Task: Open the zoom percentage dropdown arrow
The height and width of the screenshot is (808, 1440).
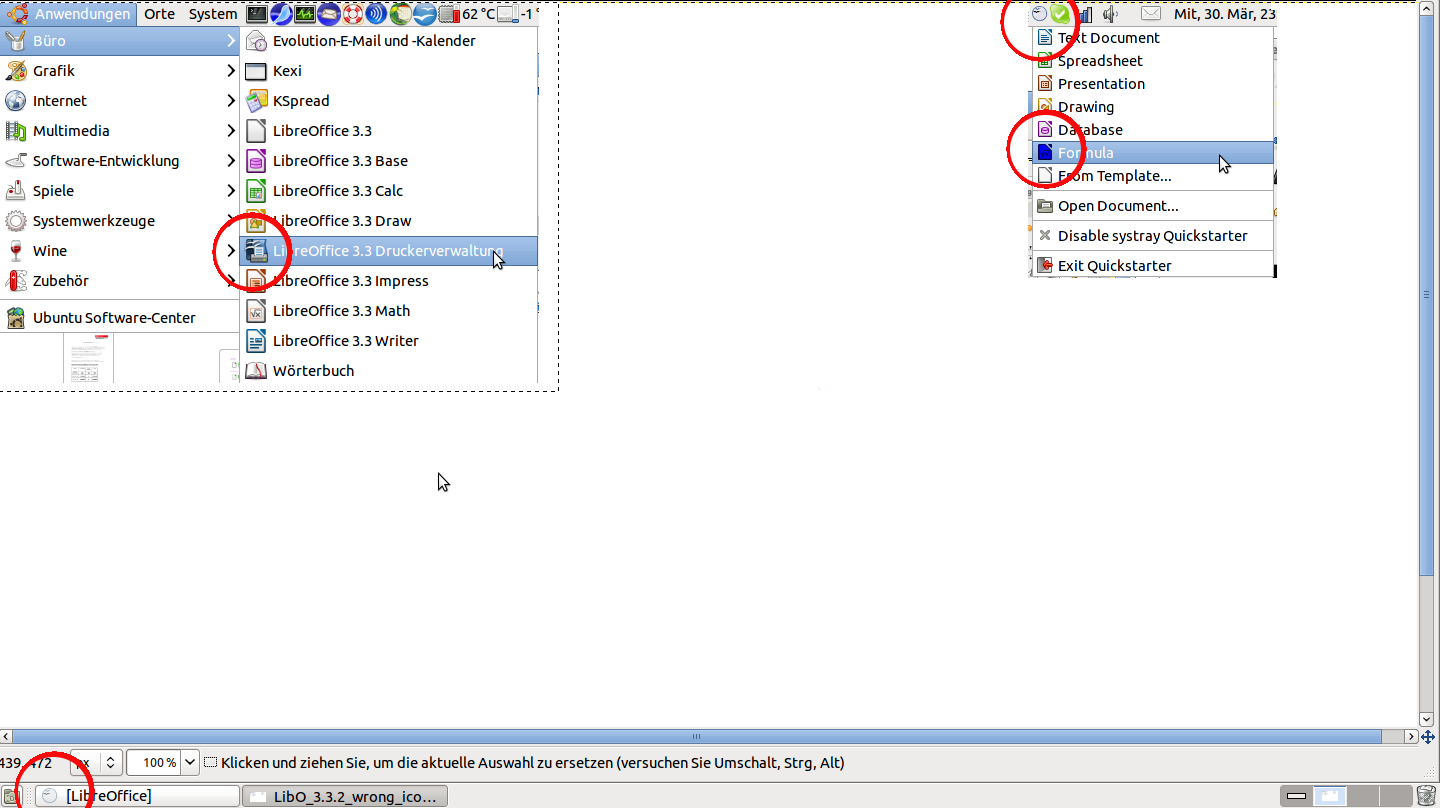Action: (x=190, y=762)
